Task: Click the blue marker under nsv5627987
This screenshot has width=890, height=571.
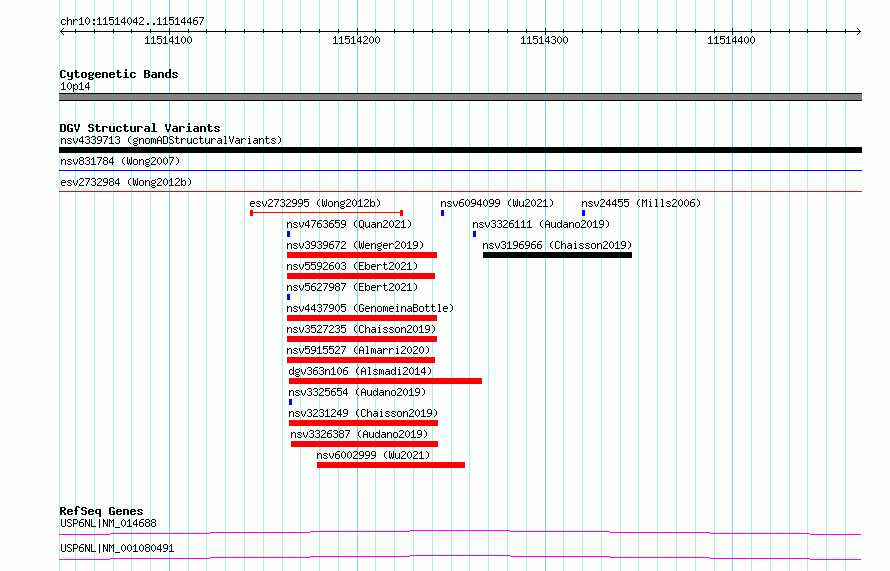Action: (x=288, y=297)
